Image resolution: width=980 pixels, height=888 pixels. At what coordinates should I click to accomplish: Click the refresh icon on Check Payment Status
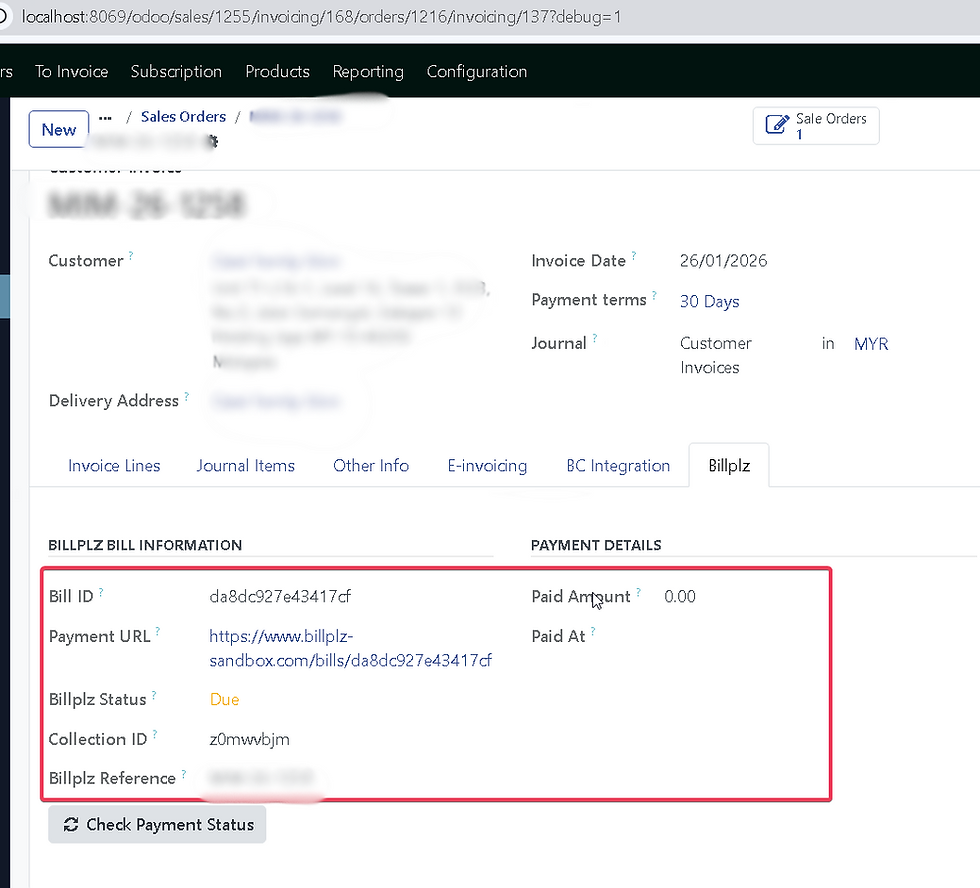[71, 824]
